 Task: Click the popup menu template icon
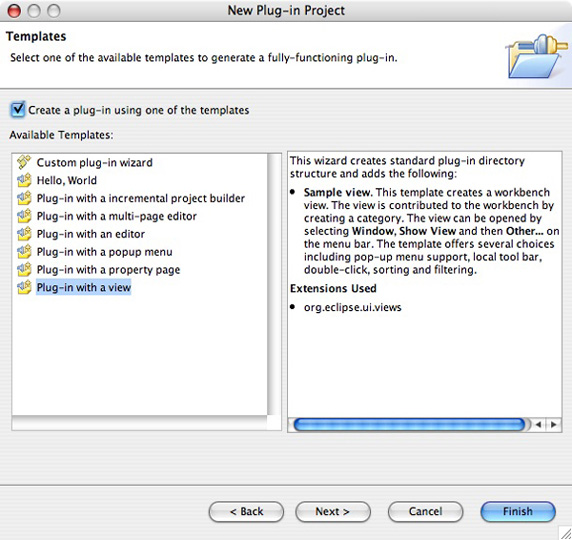point(24,252)
